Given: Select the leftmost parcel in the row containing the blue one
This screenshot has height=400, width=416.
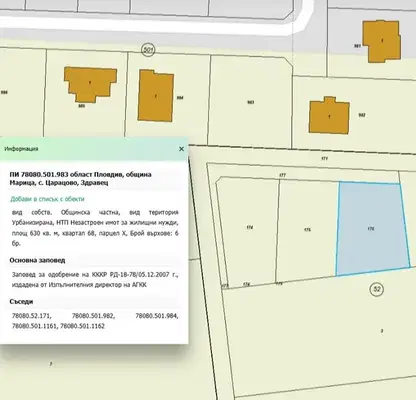Looking at the screenshot, I should point(248,230).
